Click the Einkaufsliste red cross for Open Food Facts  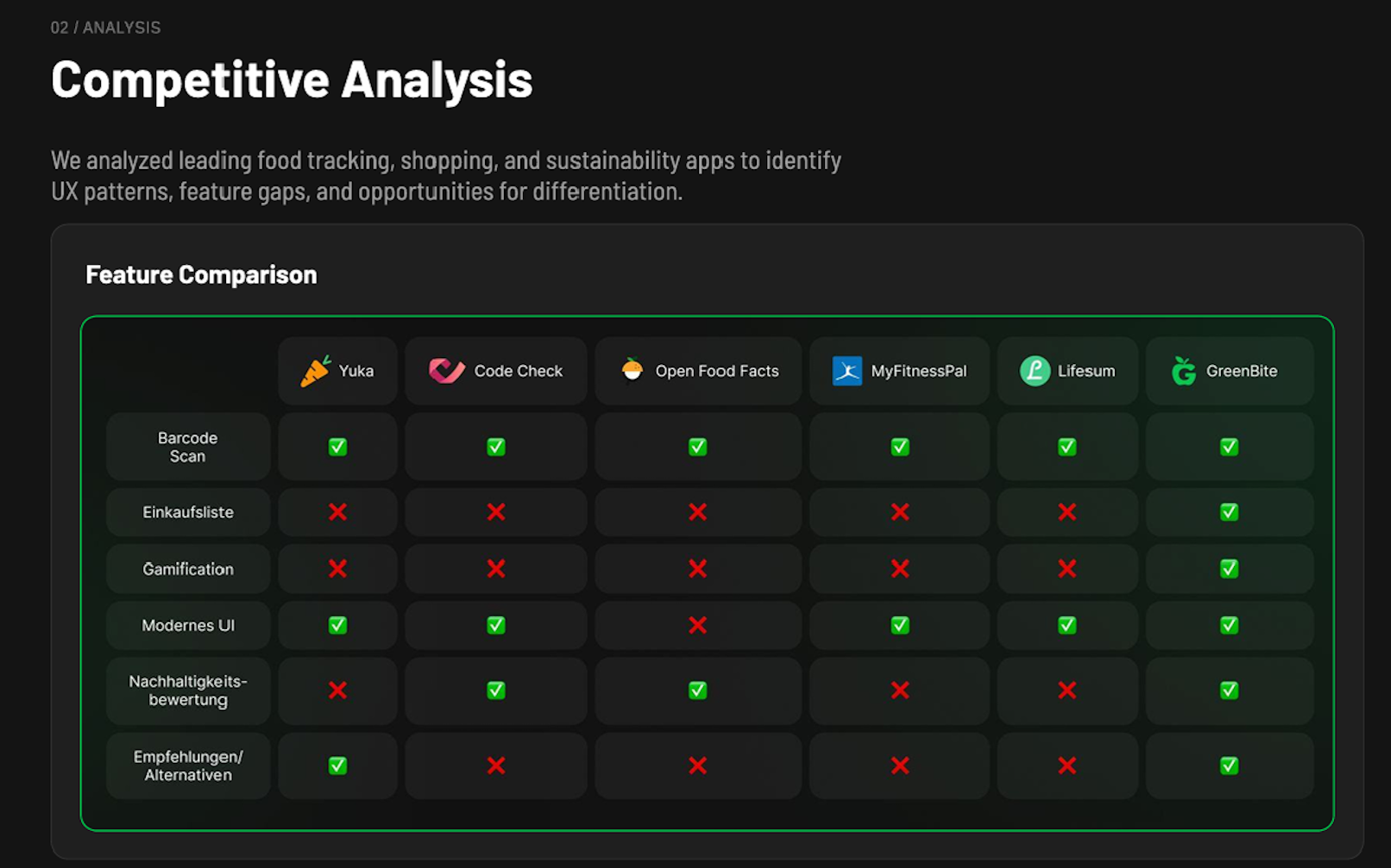click(x=698, y=513)
